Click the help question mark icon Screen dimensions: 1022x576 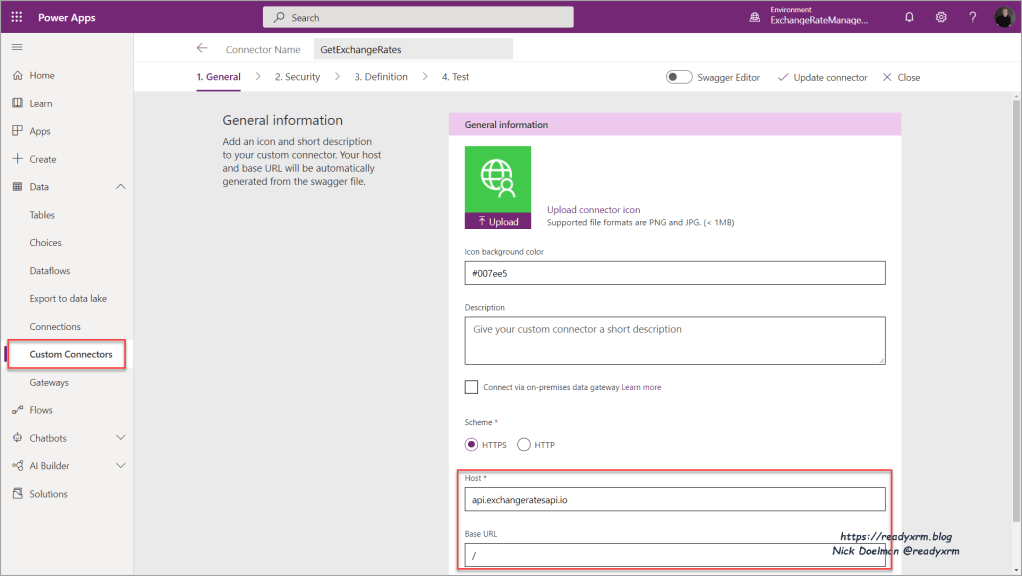point(972,17)
